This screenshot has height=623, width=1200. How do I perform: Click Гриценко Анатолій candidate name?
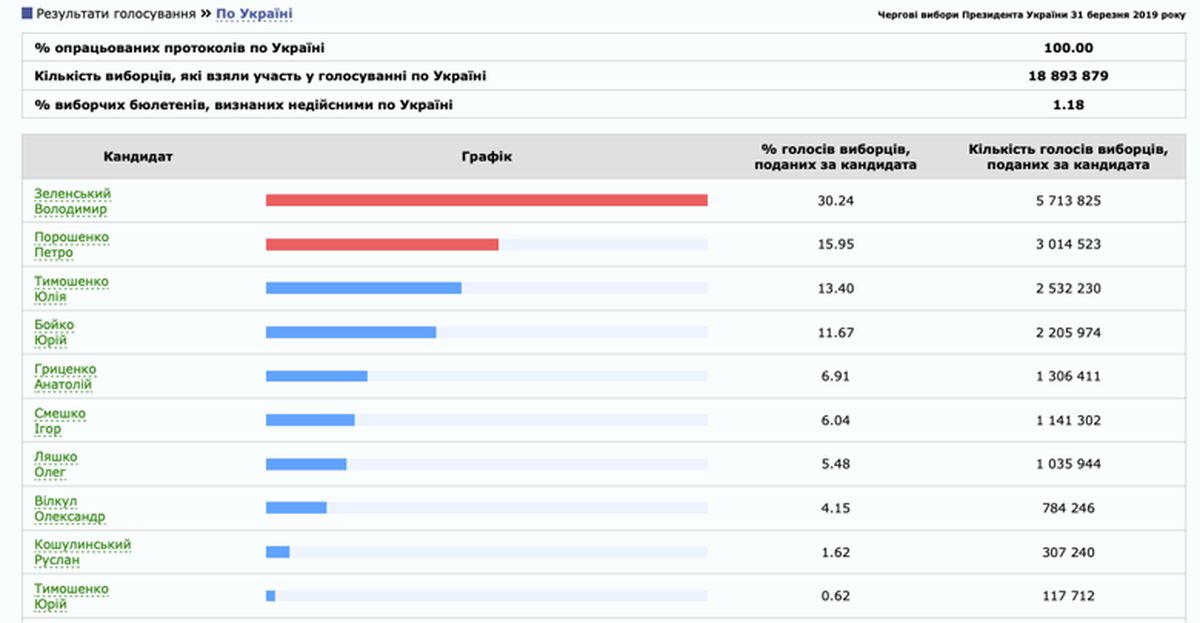click(x=65, y=377)
